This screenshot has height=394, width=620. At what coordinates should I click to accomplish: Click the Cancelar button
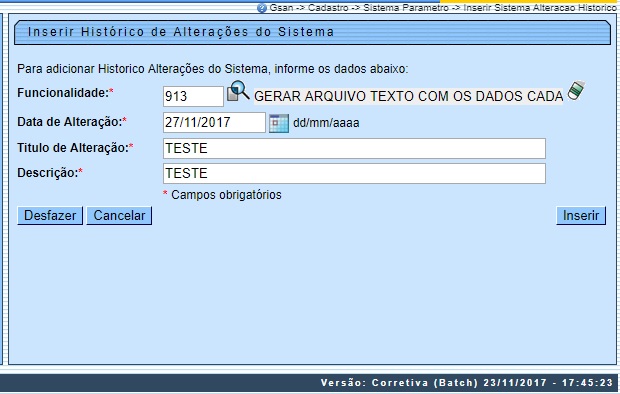[x=119, y=216]
